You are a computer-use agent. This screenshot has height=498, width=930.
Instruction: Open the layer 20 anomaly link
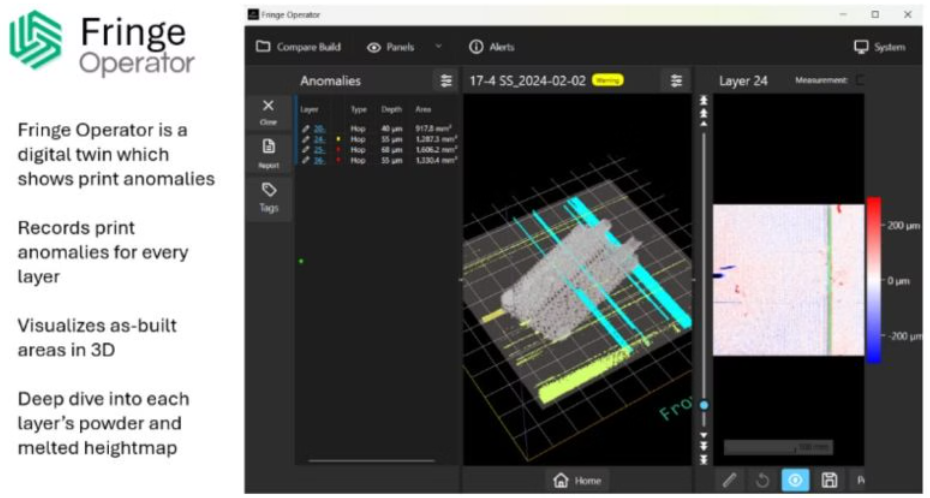point(319,129)
